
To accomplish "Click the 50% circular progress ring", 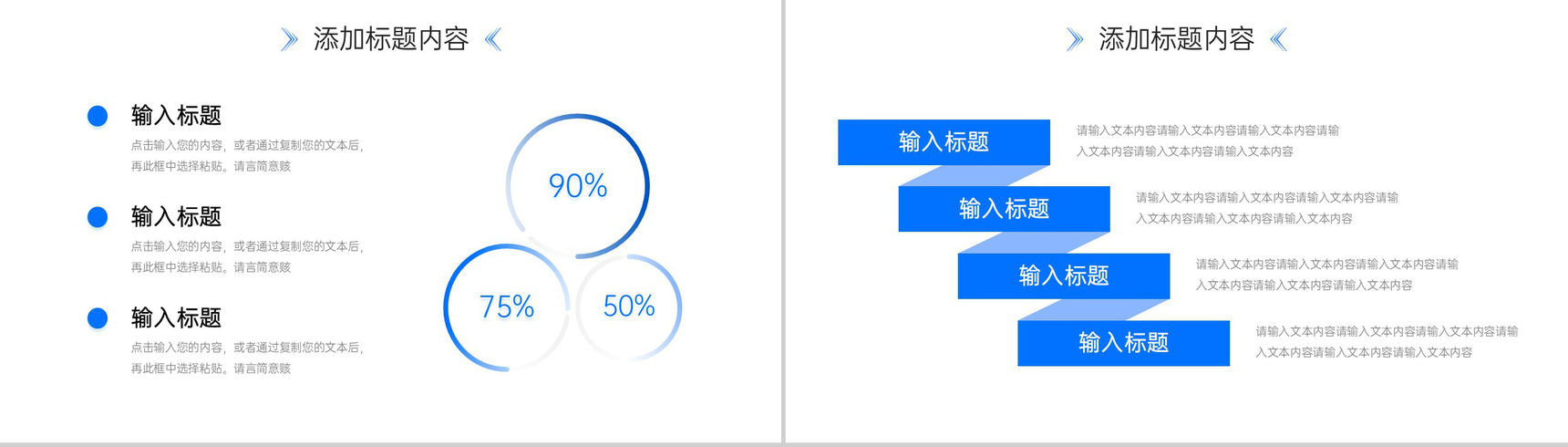I will point(629,307).
